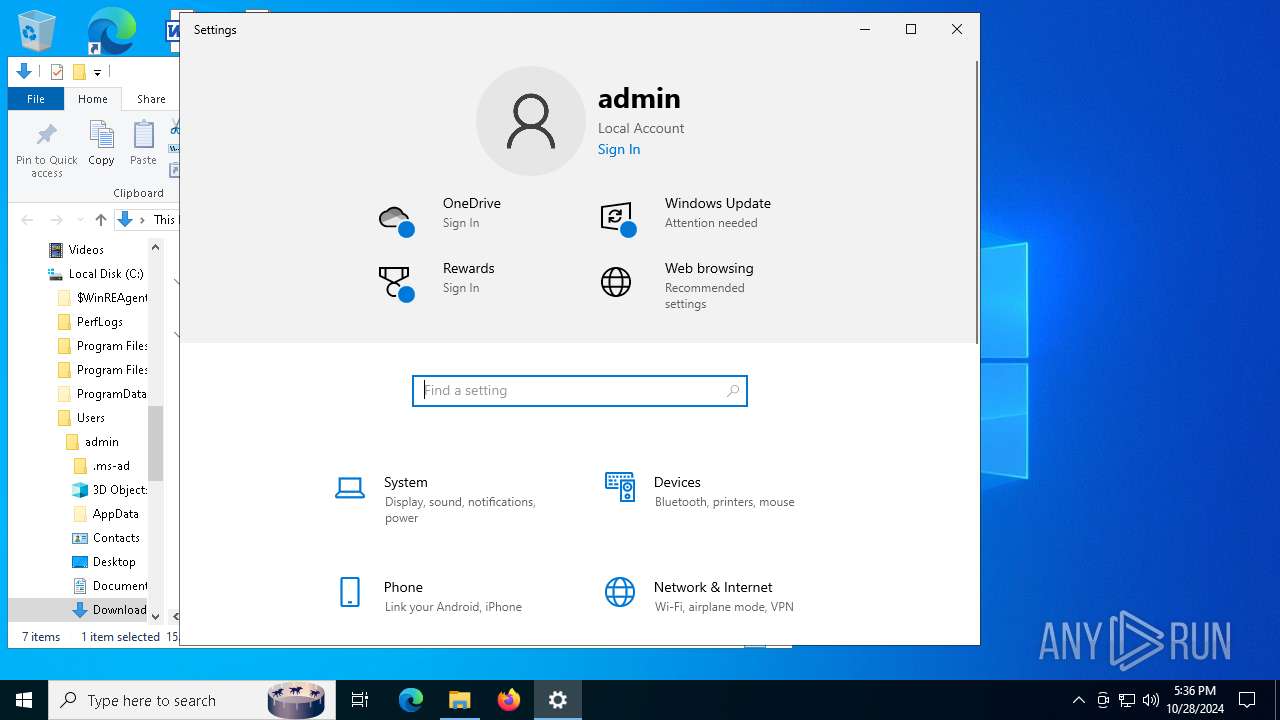Open Customize Quick Access Toolbar dropdown
Screen dimensions: 1280x720
98,72
